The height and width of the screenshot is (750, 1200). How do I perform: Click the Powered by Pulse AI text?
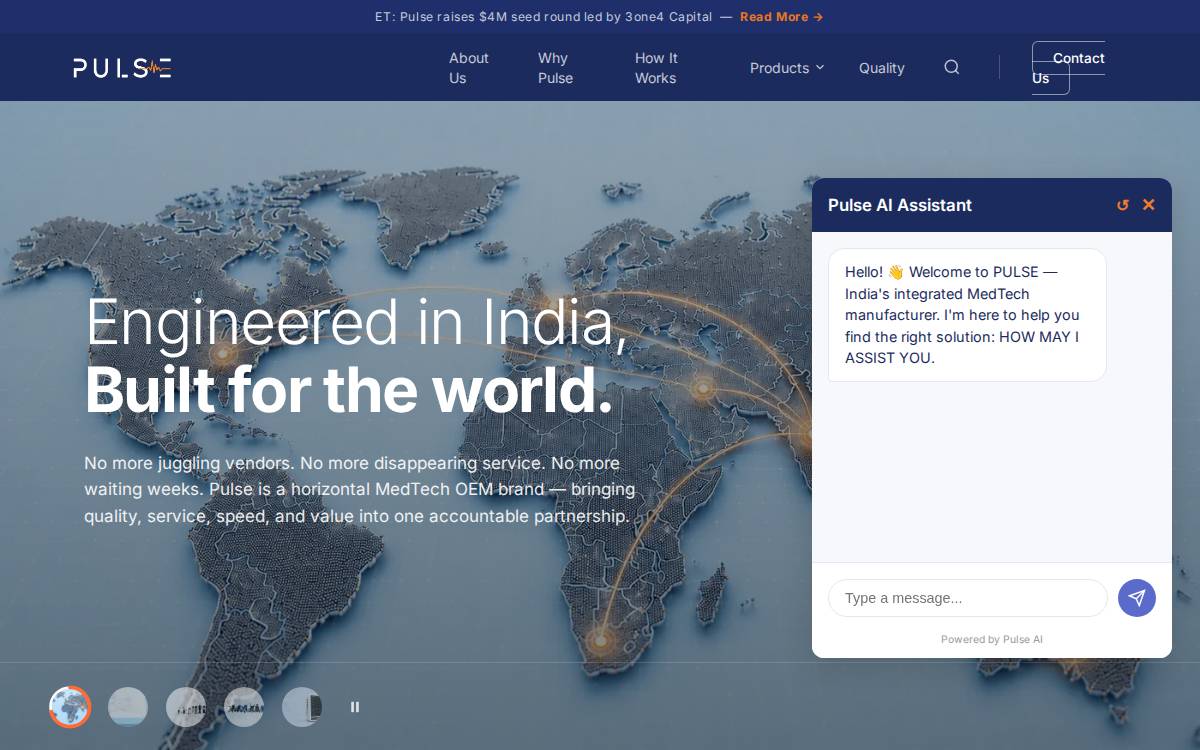coord(992,639)
